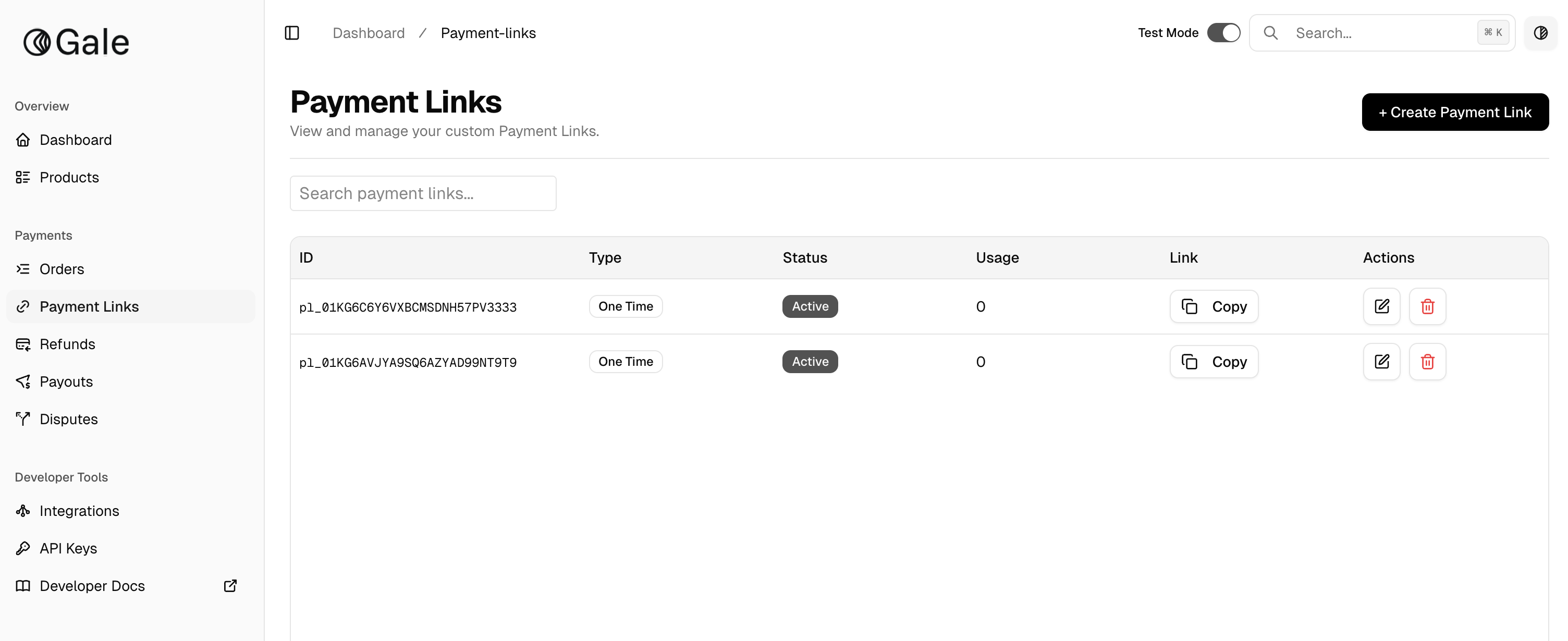
Task: Open the Products sidebar item
Action: [x=69, y=177]
